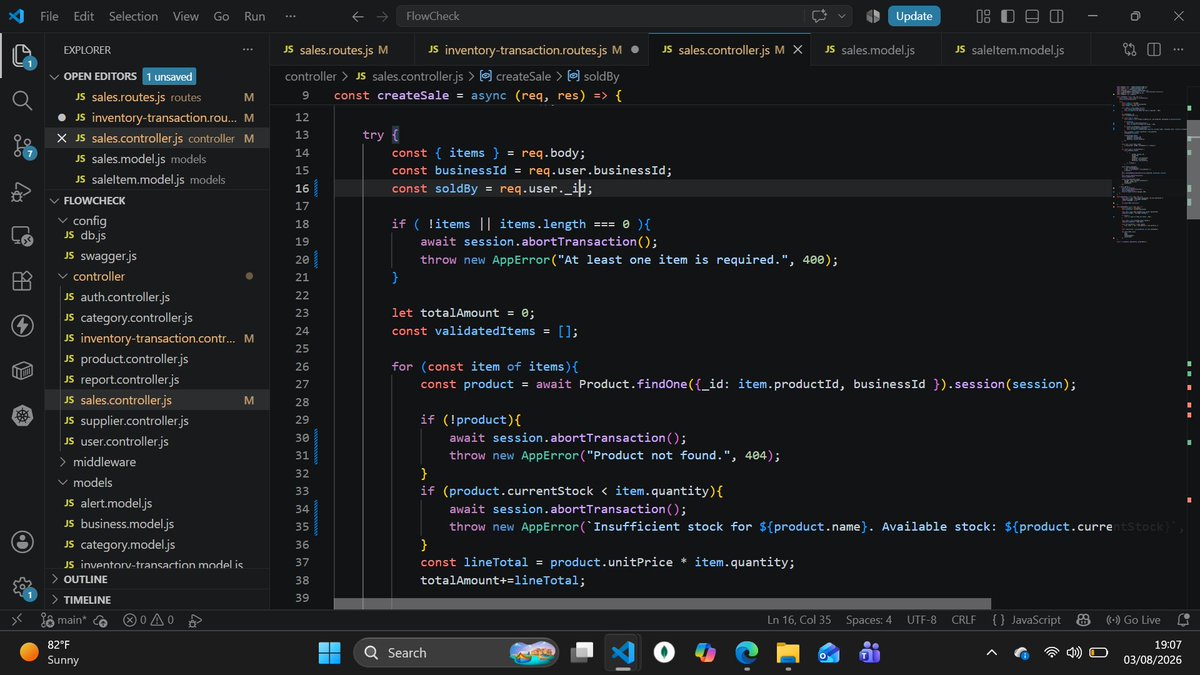
Task: Click the remote window indicator in status bar
Action: 16,620
